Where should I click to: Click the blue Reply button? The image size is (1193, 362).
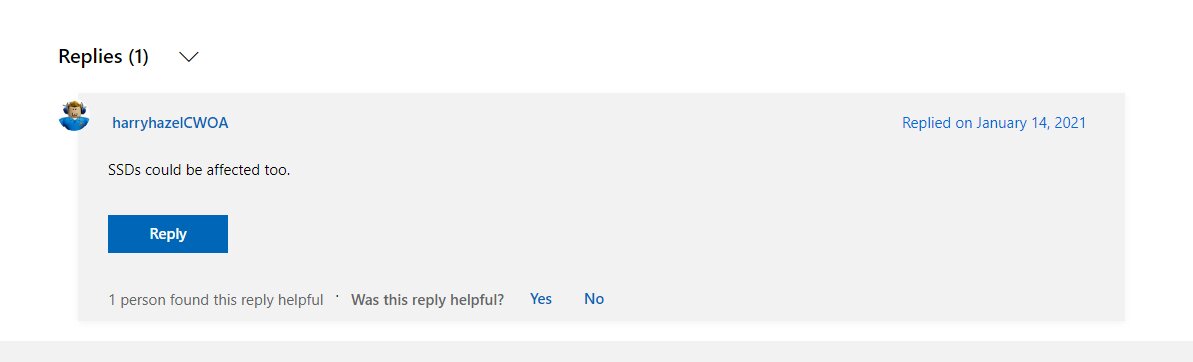coord(168,234)
